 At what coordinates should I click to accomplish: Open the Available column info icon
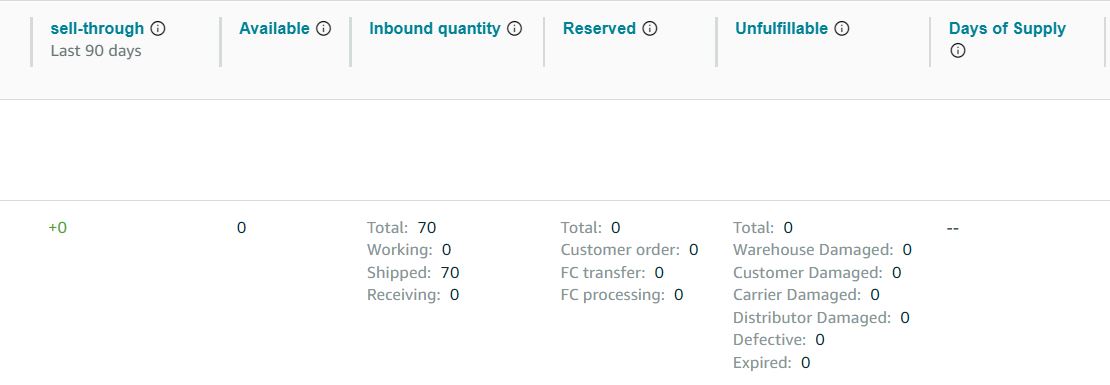tap(324, 29)
